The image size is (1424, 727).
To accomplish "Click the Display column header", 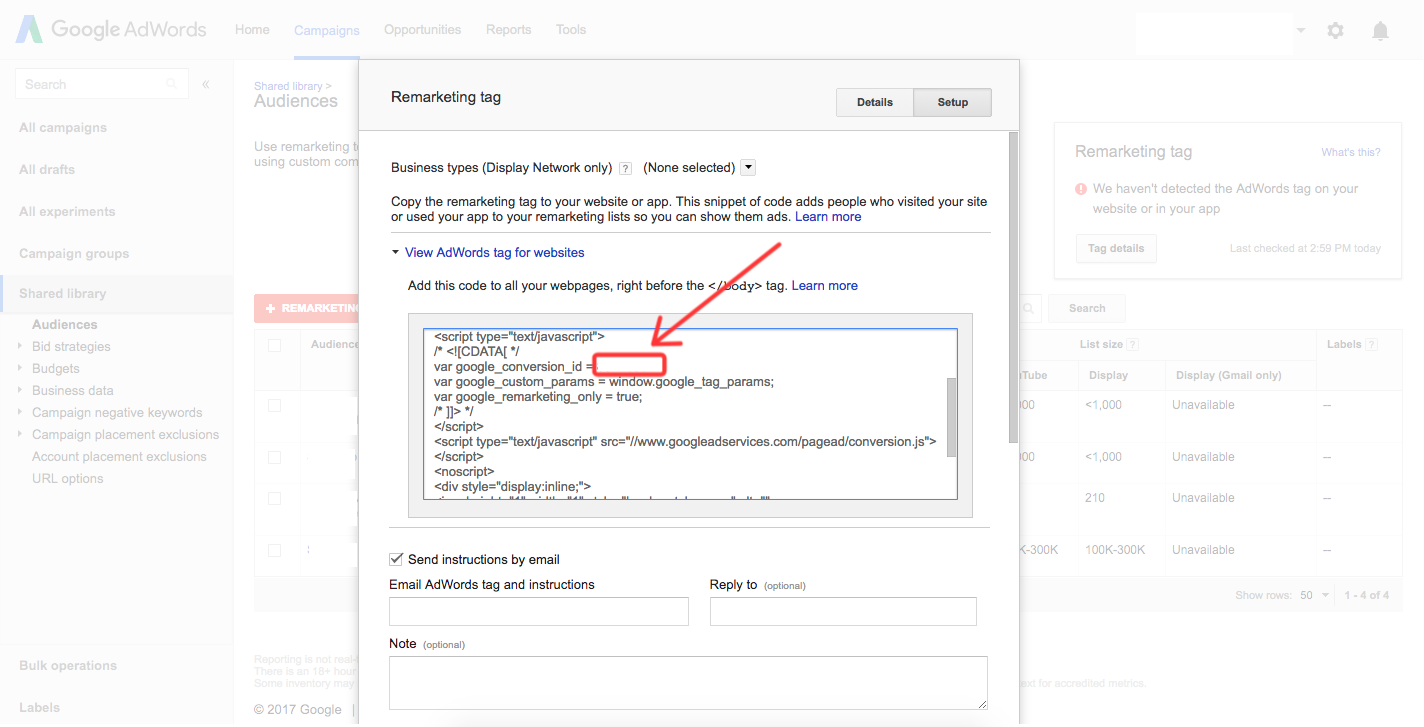I will [x=1108, y=376].
